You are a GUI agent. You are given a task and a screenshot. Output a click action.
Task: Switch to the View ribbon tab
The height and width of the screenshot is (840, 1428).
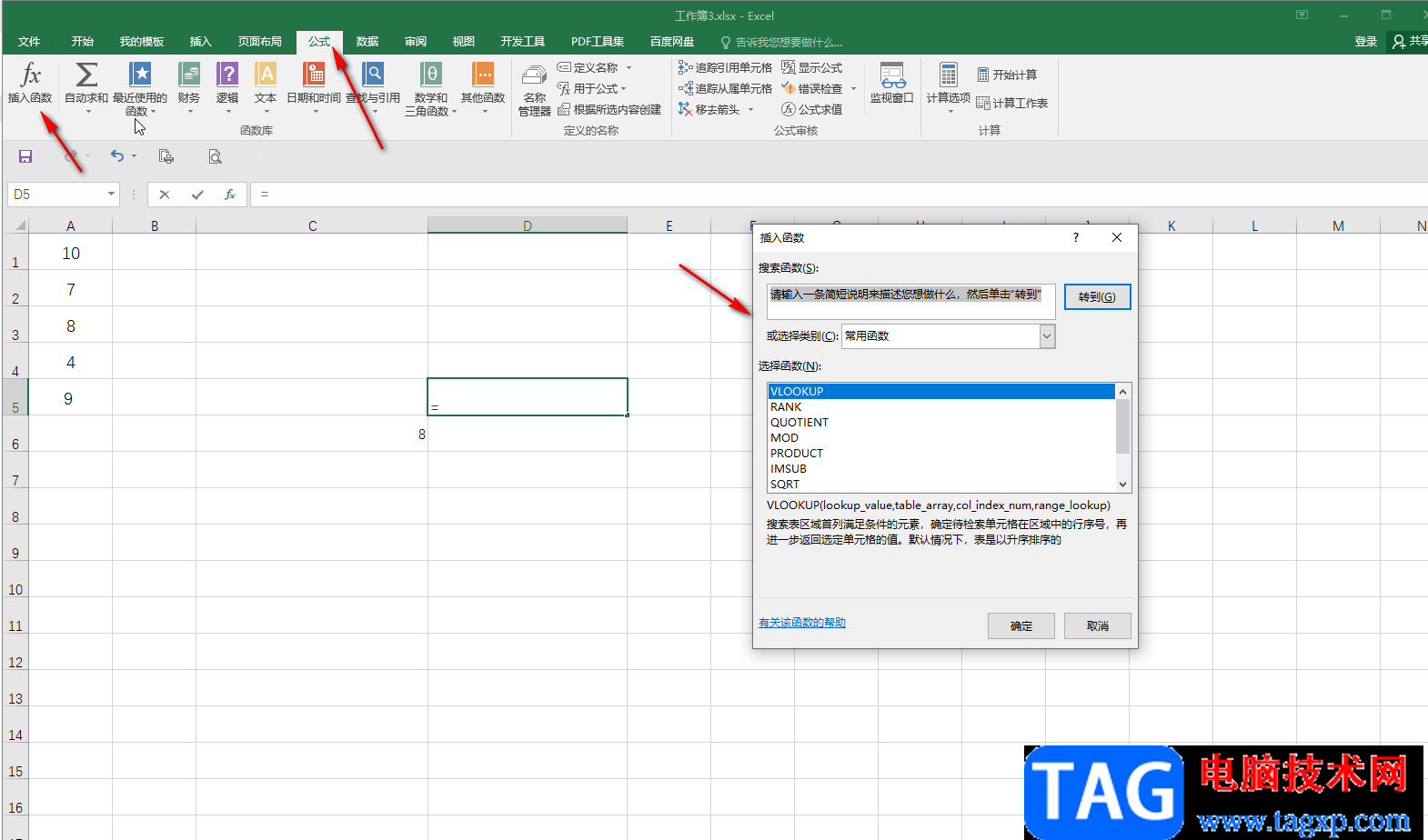point(464,42)
